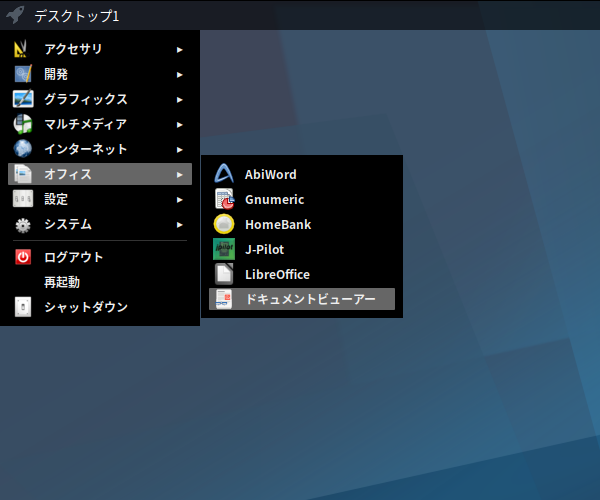
Task: Select the システム menu category
Action: point(100,224)
